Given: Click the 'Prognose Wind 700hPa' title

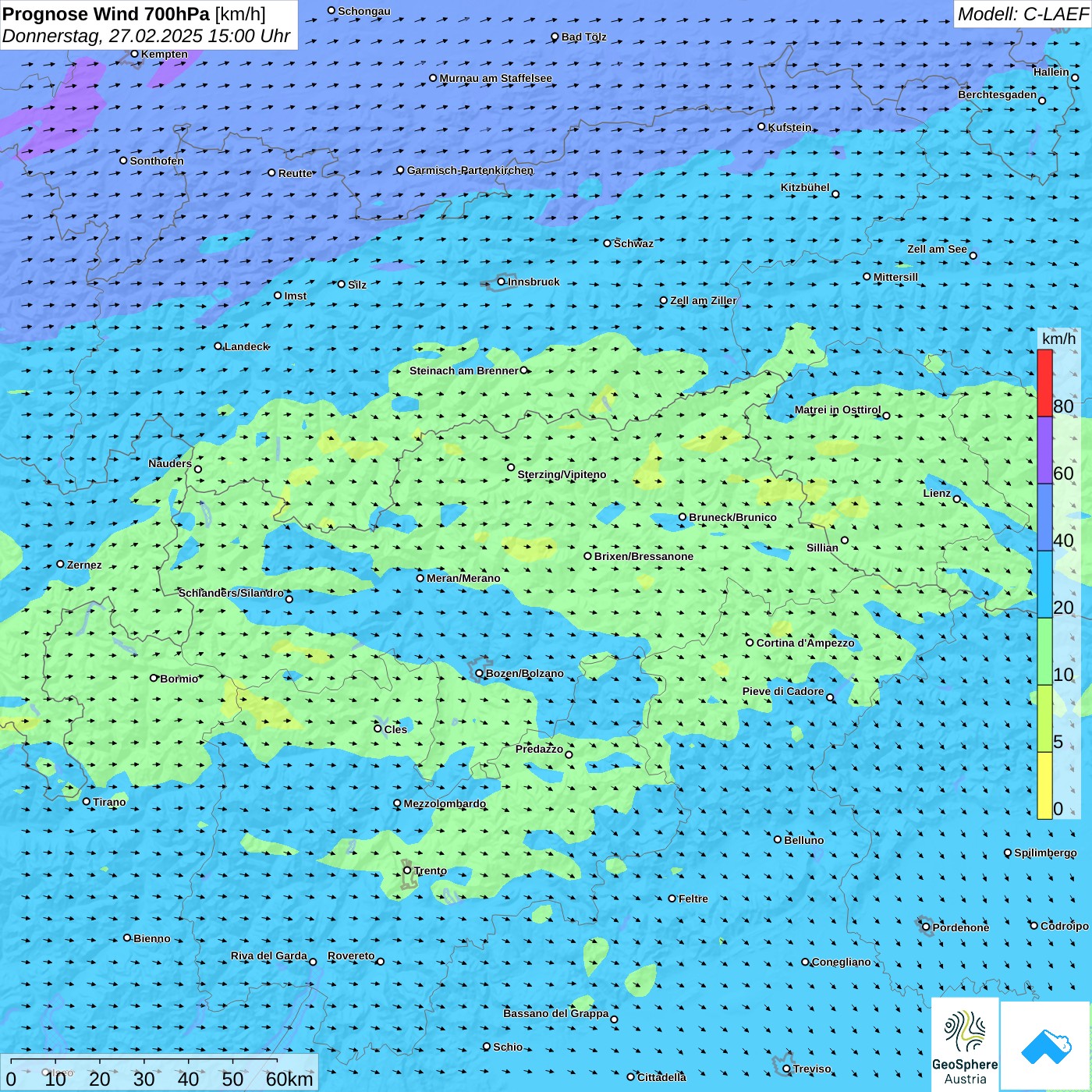Looking at the screenshot, I should point(106,14).
